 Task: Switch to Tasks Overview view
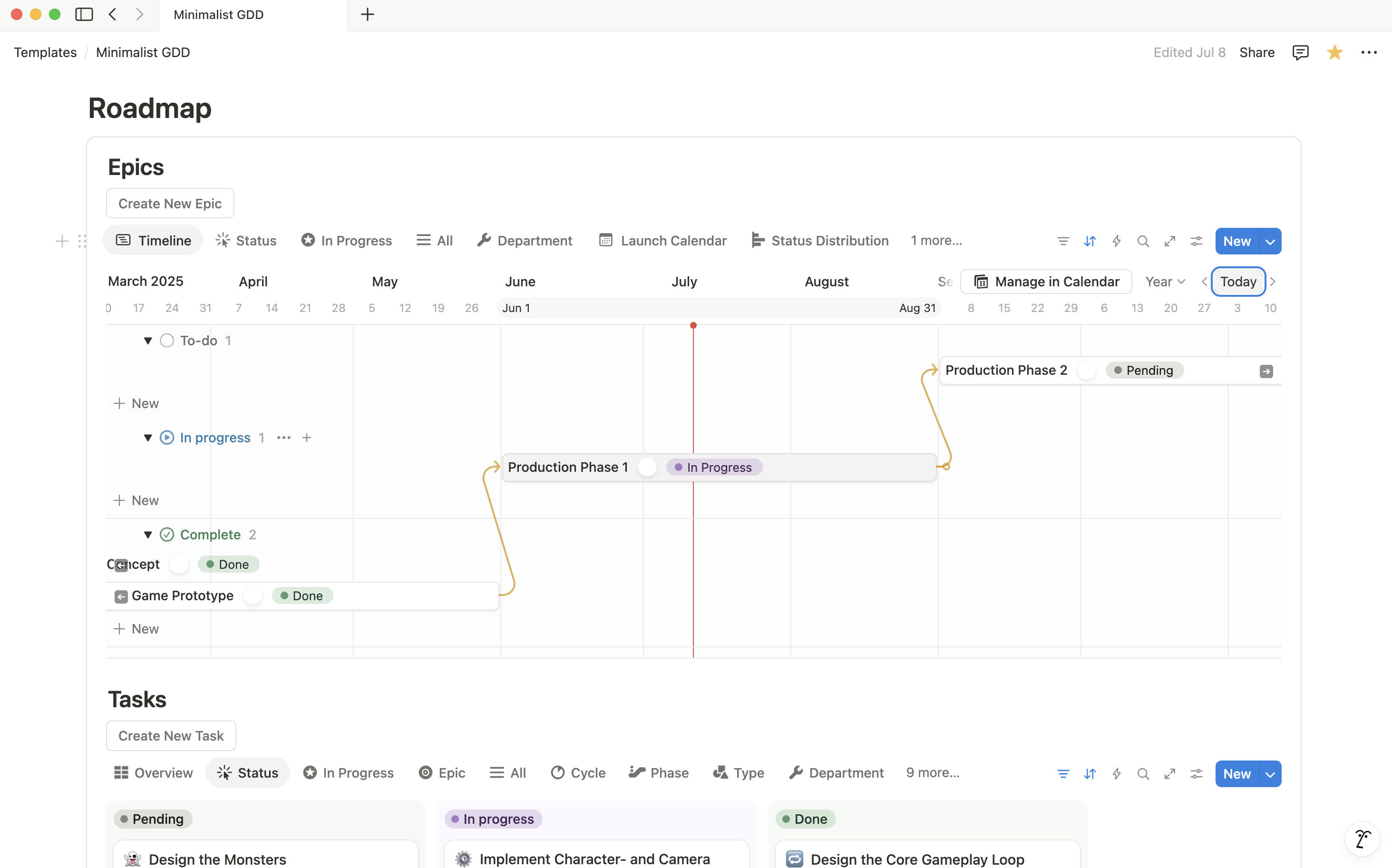(153, 773)
